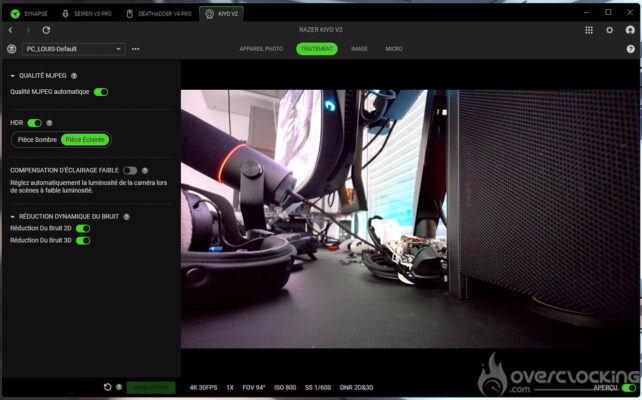This screenshot has width=642, height=400.
Task: Switch to the Seiren V3 Pro tab
Action: pos(87,14)
